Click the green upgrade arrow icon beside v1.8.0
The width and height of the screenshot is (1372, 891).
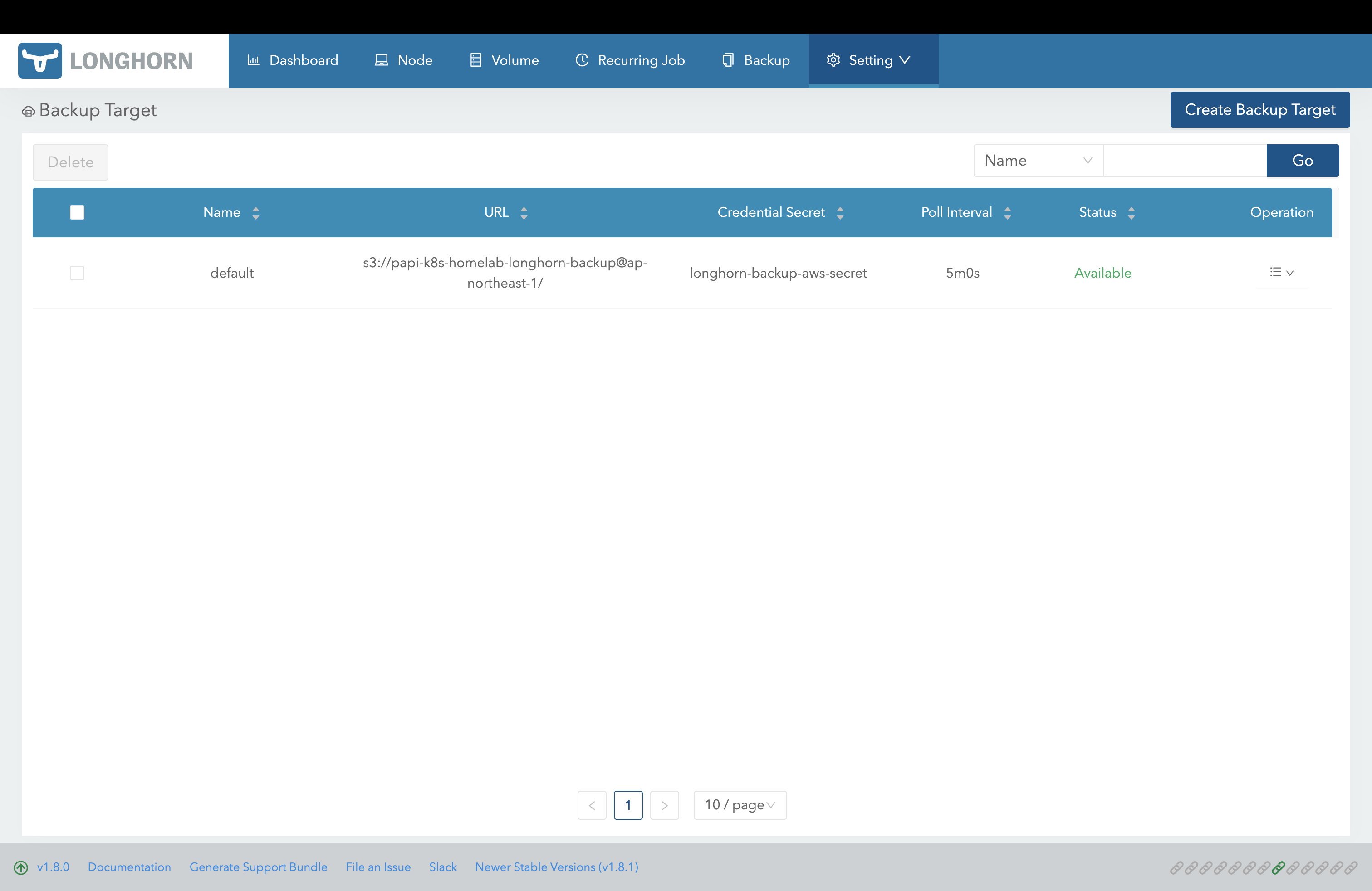21,867
